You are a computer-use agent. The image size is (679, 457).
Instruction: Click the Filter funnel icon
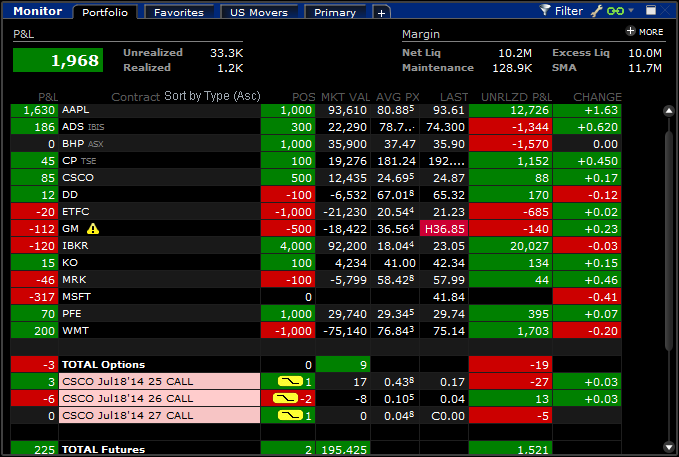[x=545, y=10]
